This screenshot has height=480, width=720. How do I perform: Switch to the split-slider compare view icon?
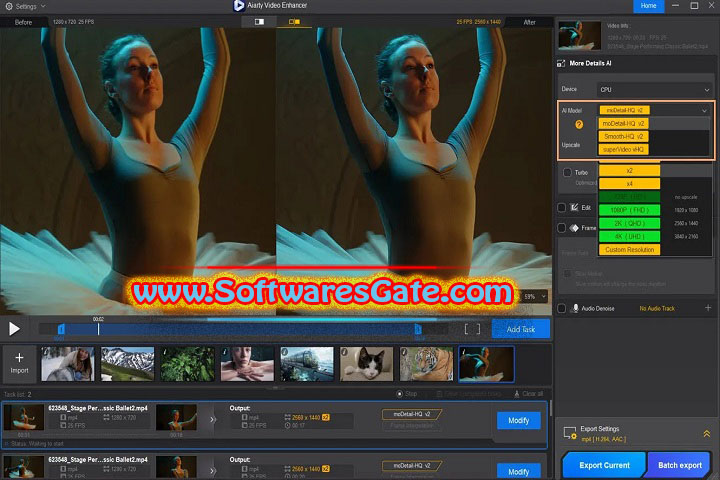pyautogui.click(x=259, y=22)
